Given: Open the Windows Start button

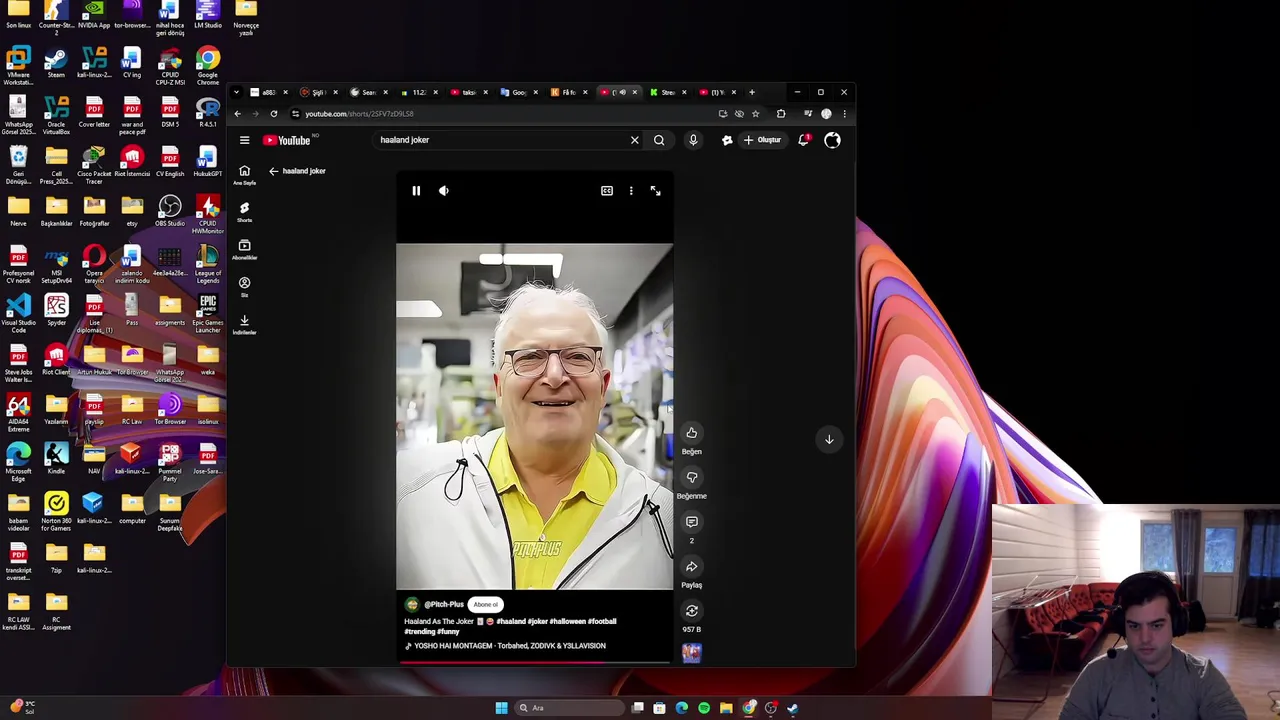Looking at the screenshot, I should coord(501,708).
